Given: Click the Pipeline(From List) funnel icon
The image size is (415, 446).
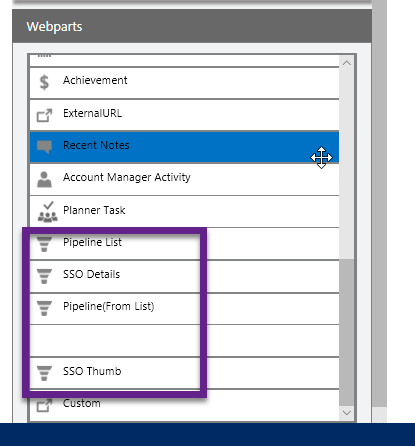Looking at the screenshot, I should coord(44,308).
